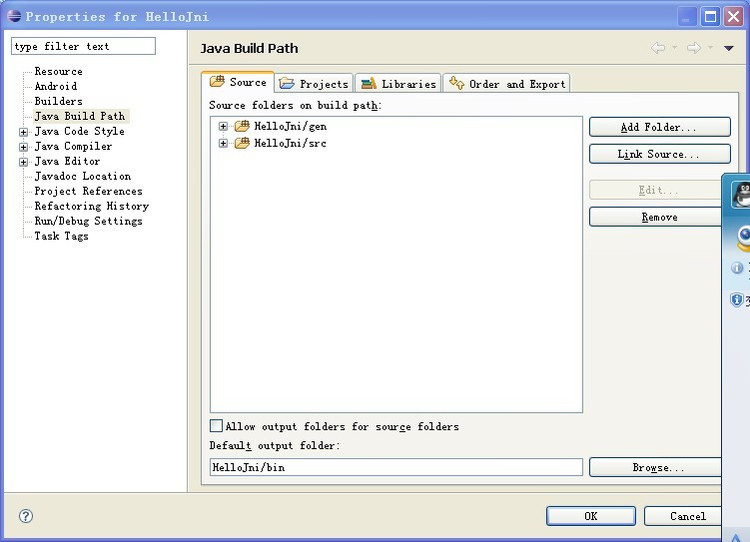Viewport: 750px width, 542px height.
Task: Switch to the Libraries tab
Action: (398, 83)
